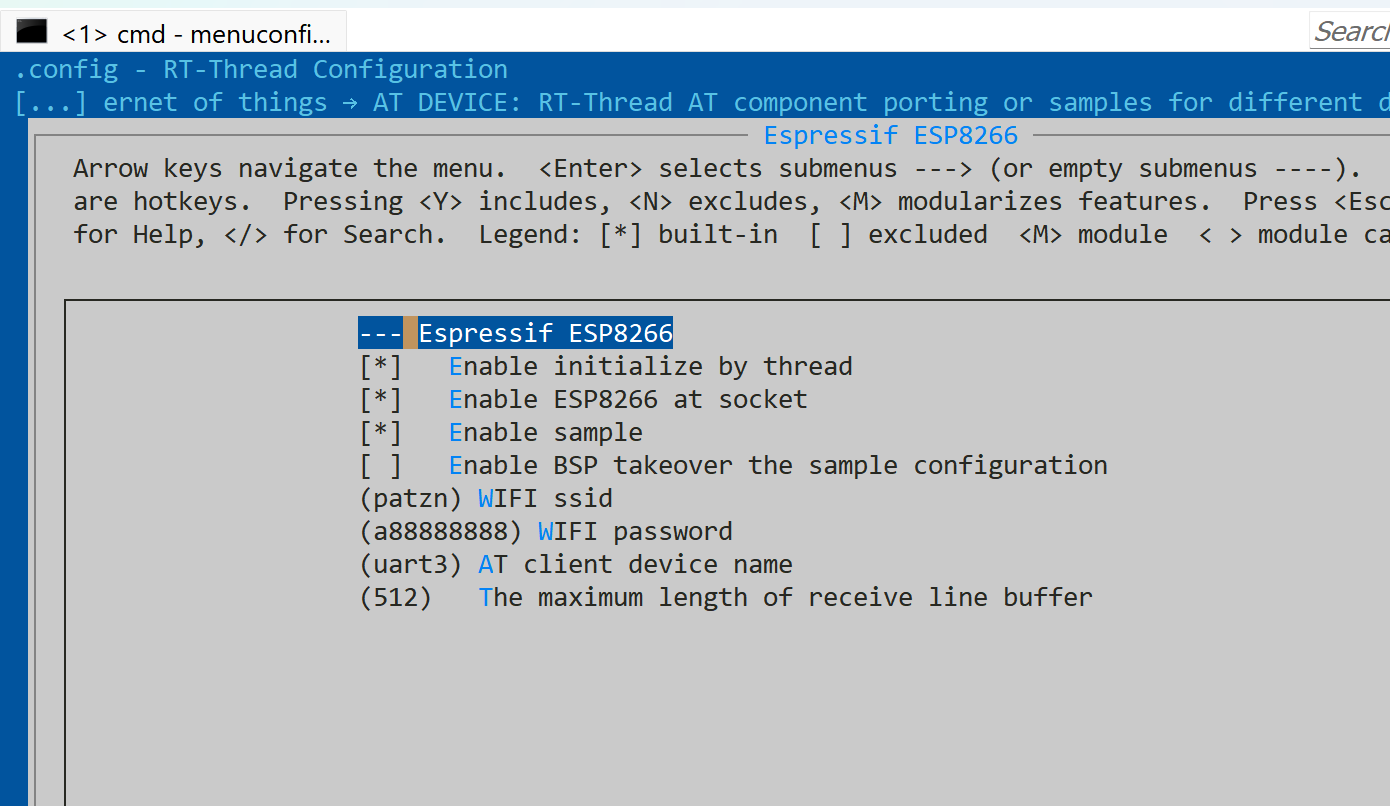
Task: Toggle the Enable sample checkbox
Action: (x=380, y=433)
